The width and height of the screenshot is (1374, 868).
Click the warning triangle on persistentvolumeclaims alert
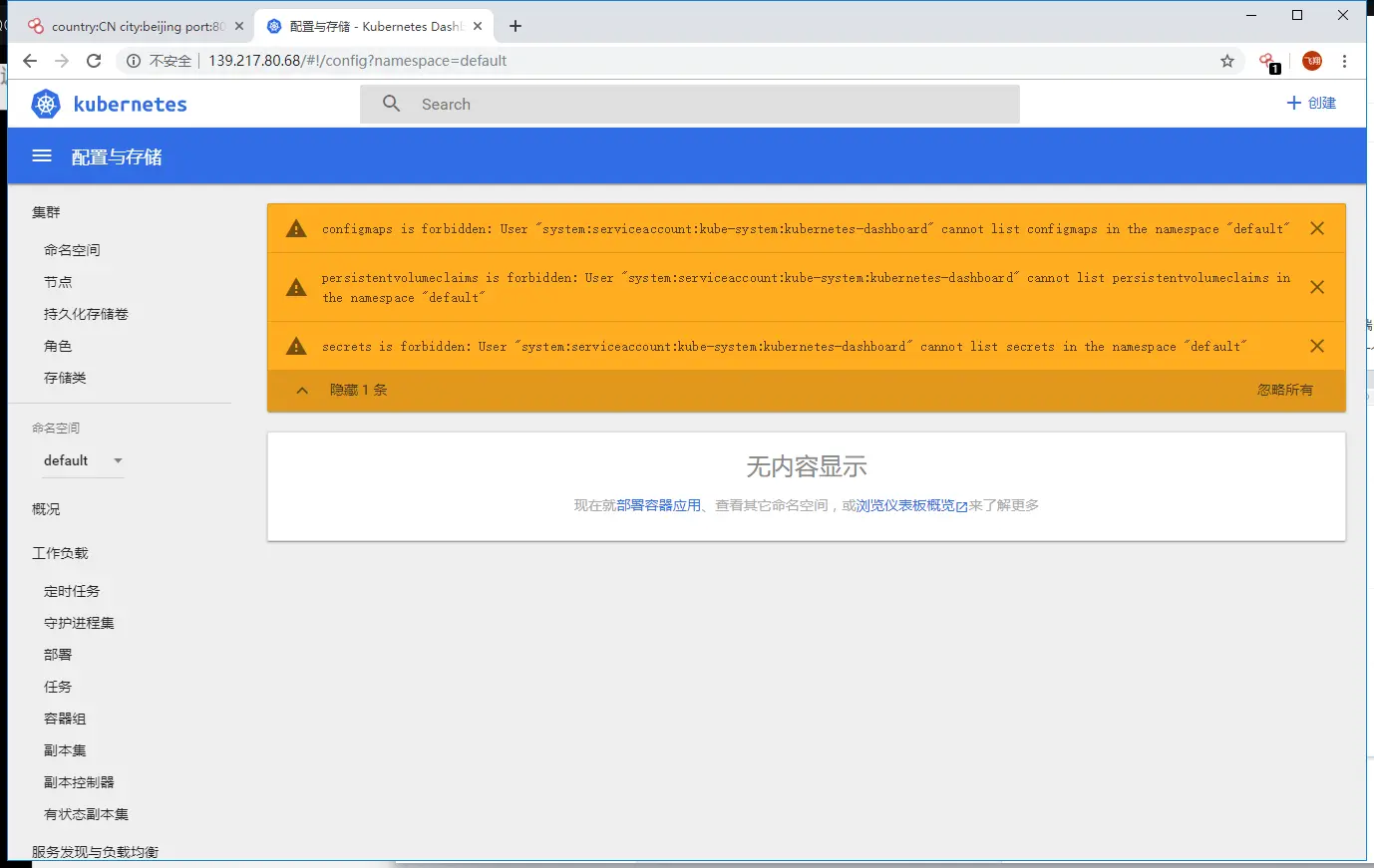(x=296, y=287)
